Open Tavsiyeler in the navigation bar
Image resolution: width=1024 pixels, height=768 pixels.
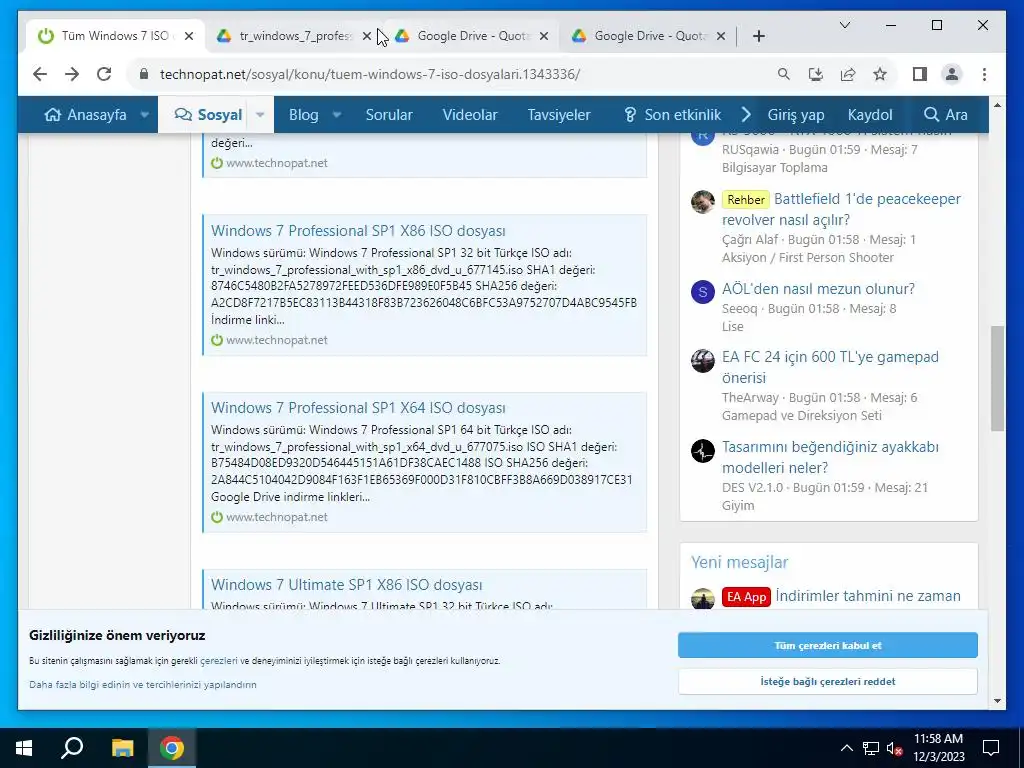(x=558, y=115)
